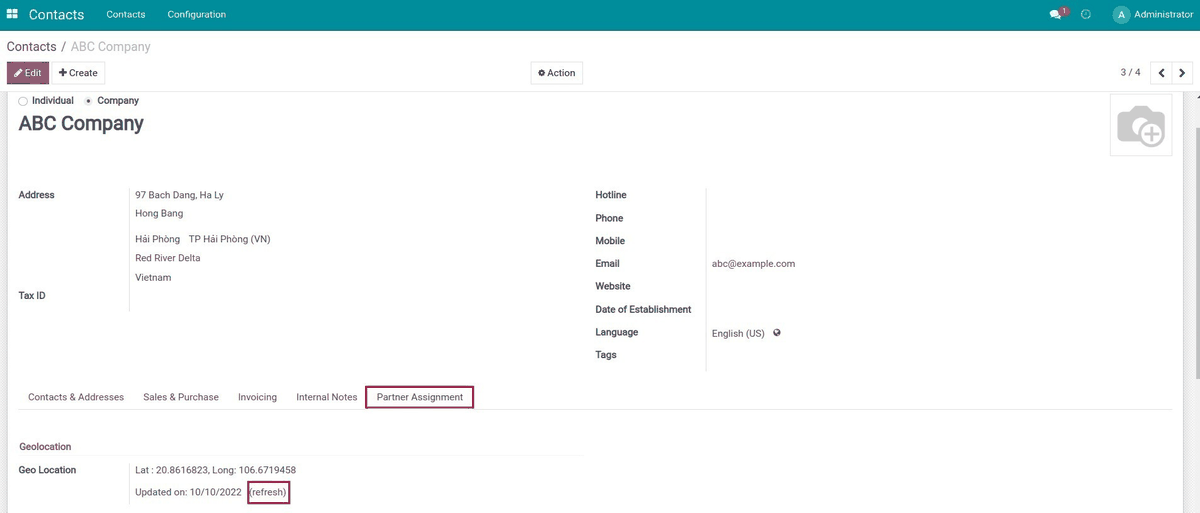Switch to Invoicing tab
Image resolution: width=1200 pixels, height=513 pixels.
click(257, 397)
